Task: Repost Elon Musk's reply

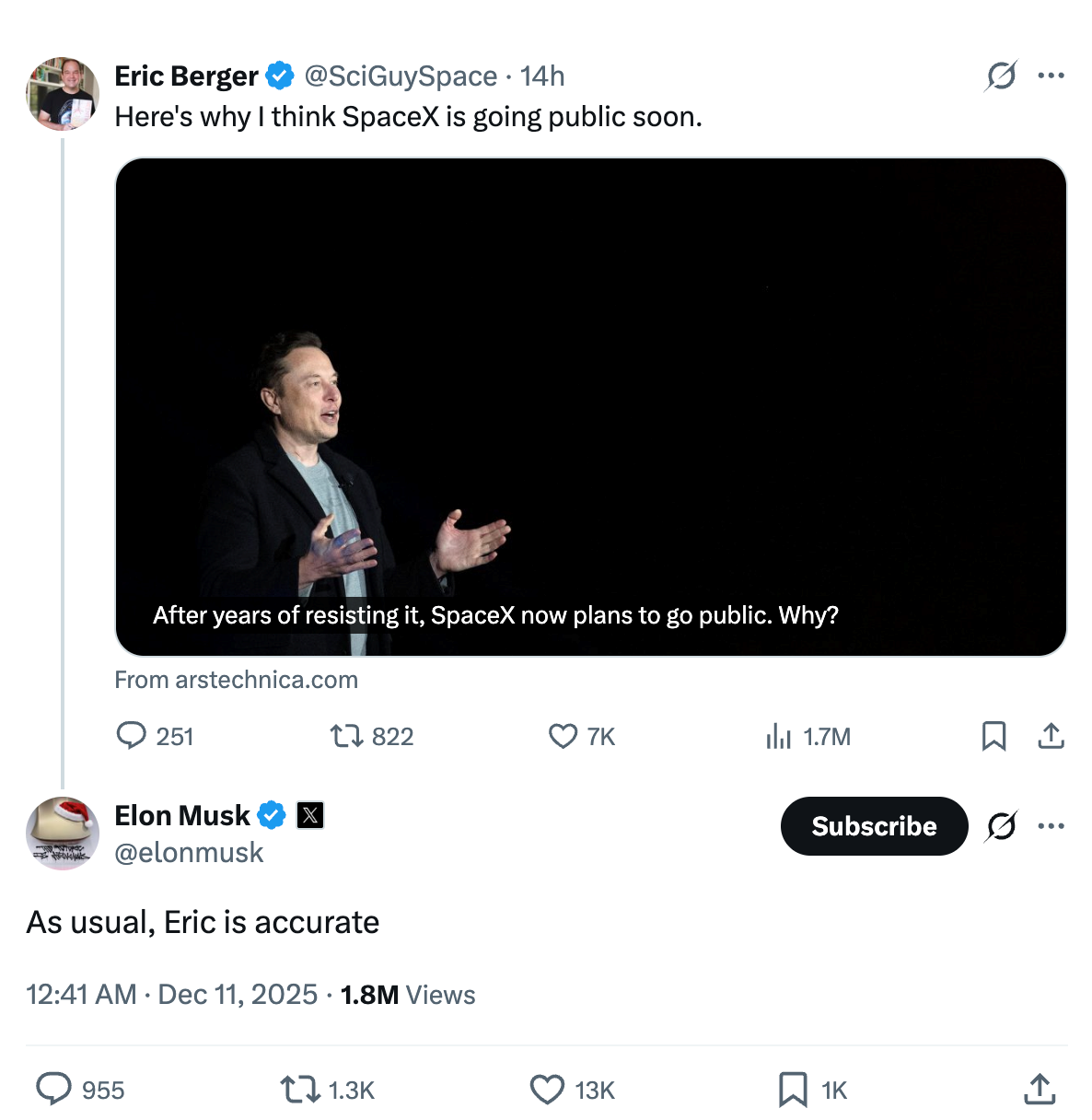Action: 299,1090
